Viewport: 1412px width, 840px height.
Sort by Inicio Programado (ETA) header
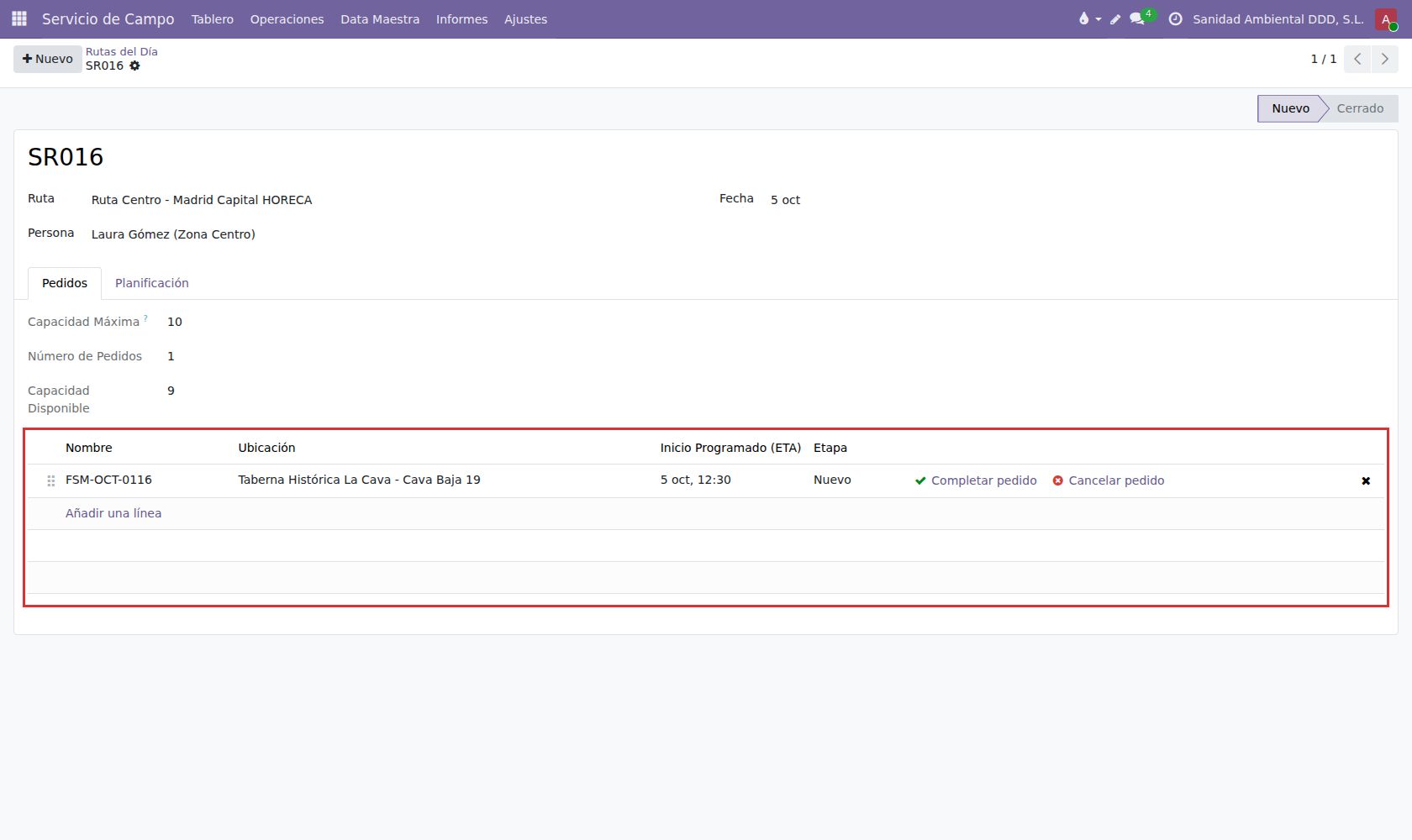730,448
